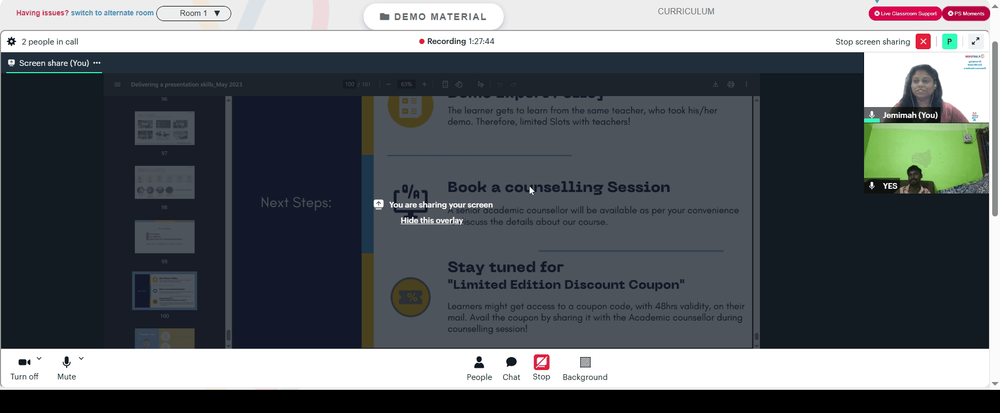Screen dimensions: 1000x413
Task: Click switch to alternate room link
Action: [x=112, y=13]
